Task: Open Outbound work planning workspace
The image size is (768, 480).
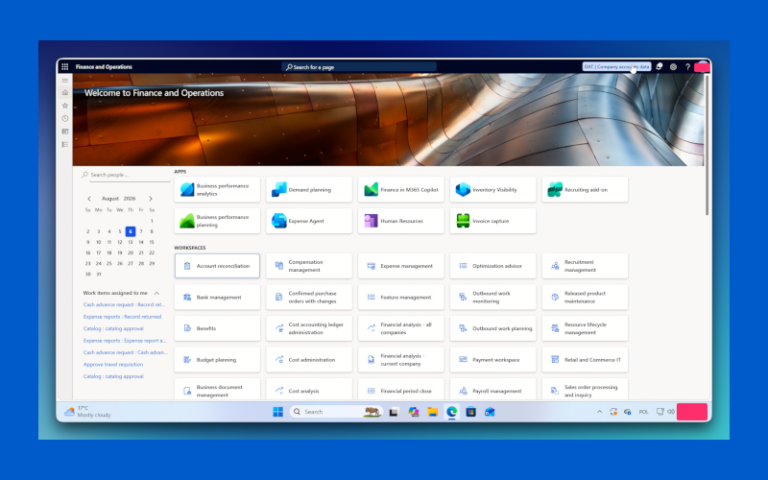Action: click(493, 329)
